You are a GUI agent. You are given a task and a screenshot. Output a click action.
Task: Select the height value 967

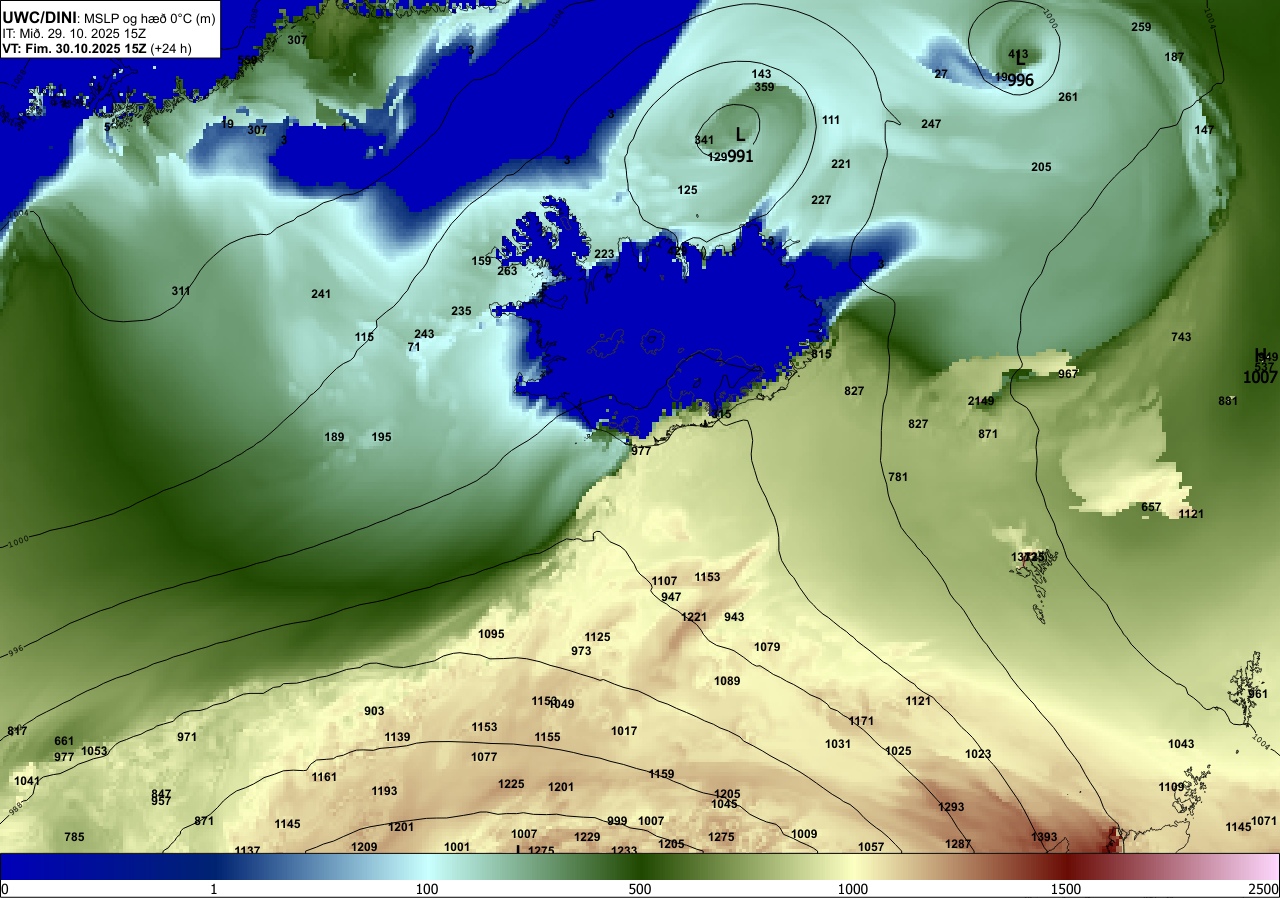(1068, 374)
